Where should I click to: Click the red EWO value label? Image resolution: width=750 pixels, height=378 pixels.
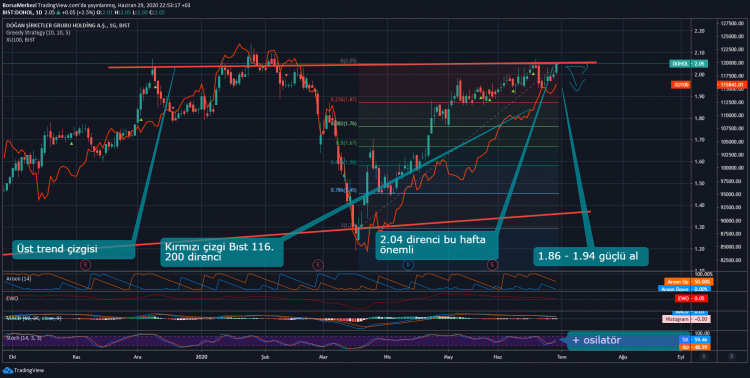click(691, 299)
